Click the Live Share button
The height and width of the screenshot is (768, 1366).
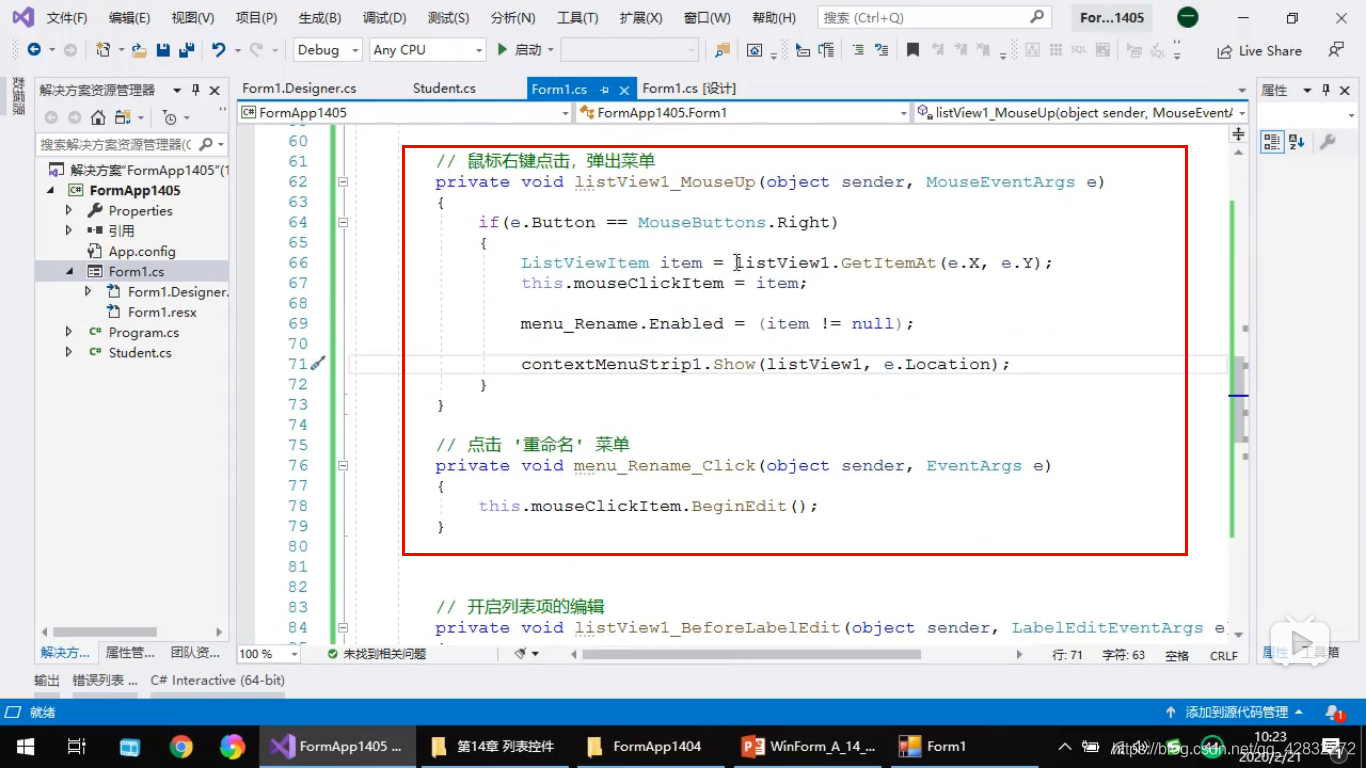coord(1259,51)
